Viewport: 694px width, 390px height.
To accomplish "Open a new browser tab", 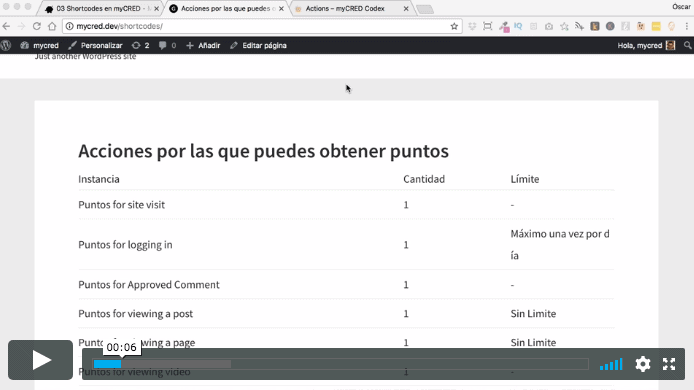I will tap(425, 9).
